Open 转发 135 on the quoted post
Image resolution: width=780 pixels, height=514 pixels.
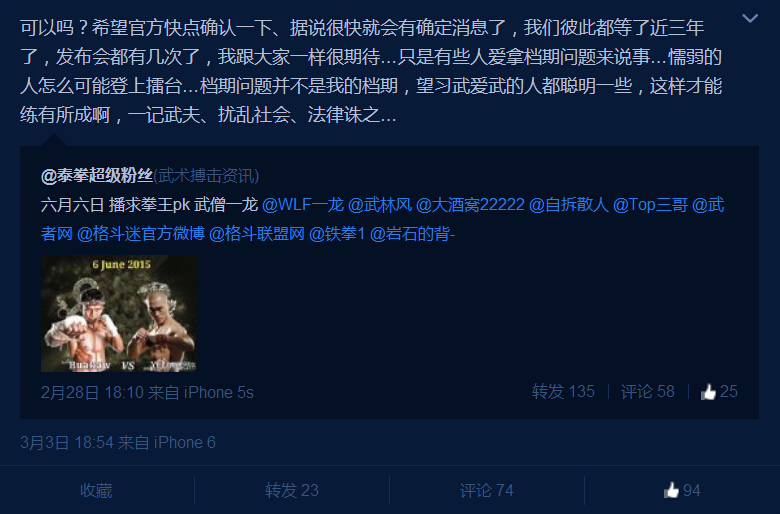pyautogui.click(x=563, y=392)
